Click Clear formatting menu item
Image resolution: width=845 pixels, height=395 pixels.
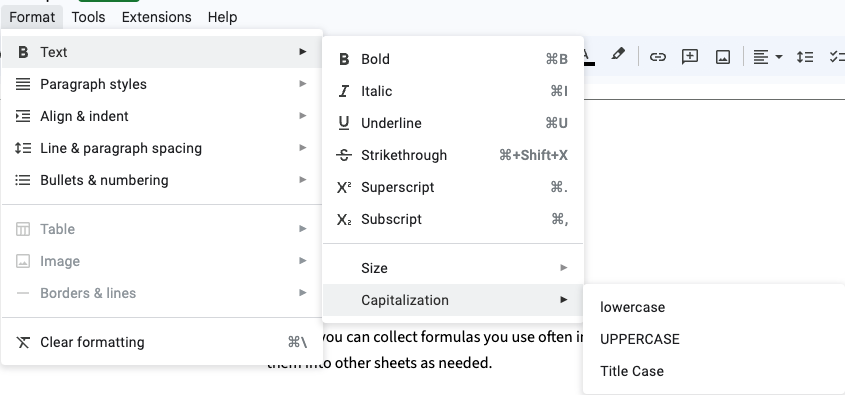(x=162, y=342)
